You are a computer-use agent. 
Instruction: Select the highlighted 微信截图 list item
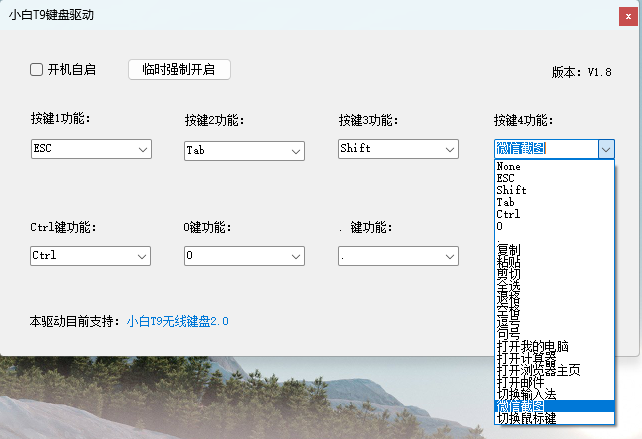tap(554, 406)
